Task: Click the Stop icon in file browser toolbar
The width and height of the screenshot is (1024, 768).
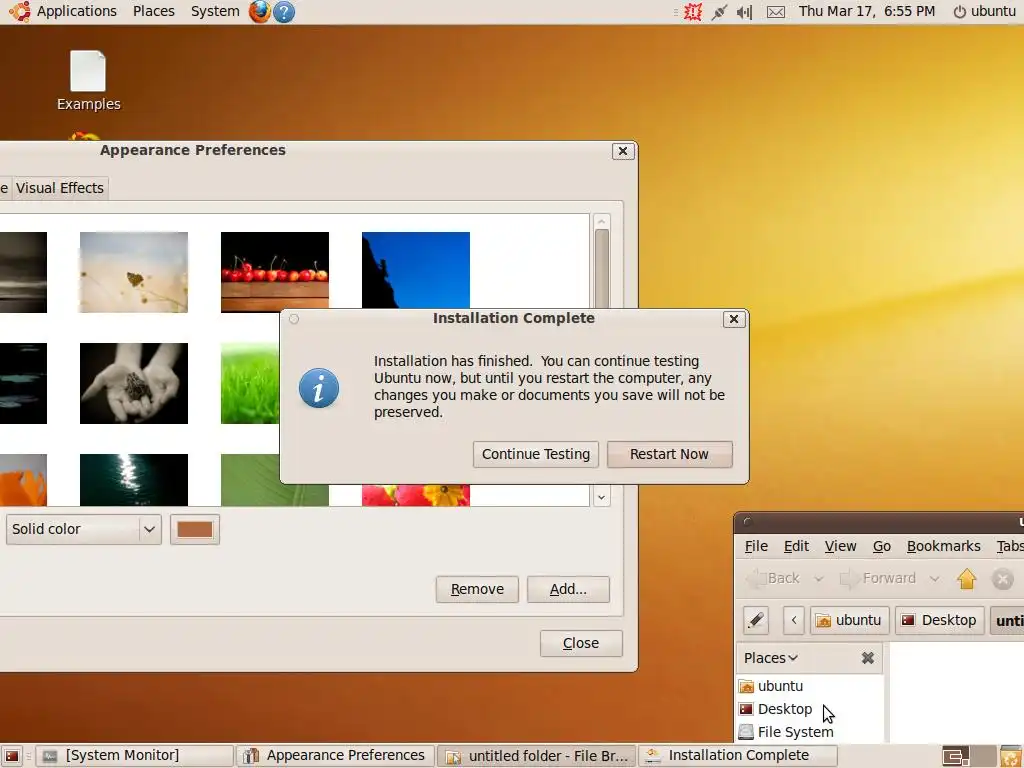Action: 1002,579
